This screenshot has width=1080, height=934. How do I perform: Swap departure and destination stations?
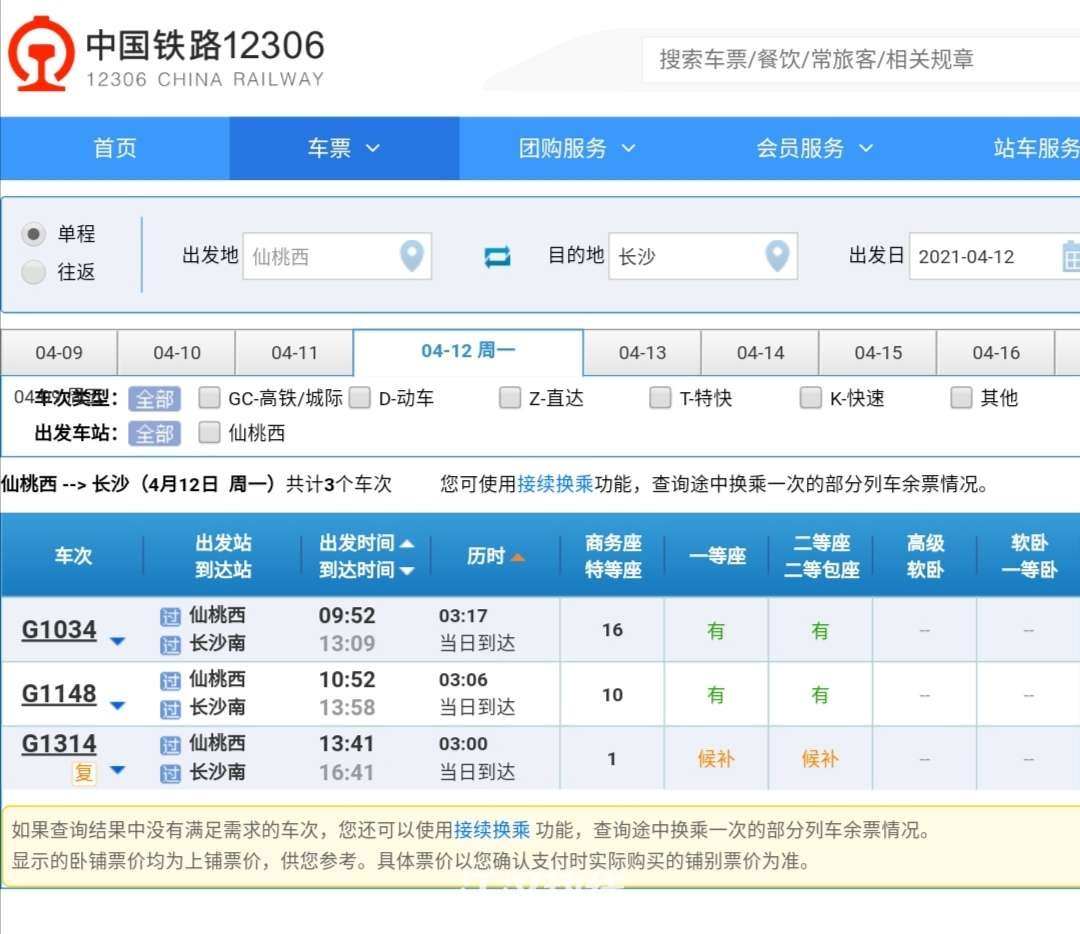[497, 256]
